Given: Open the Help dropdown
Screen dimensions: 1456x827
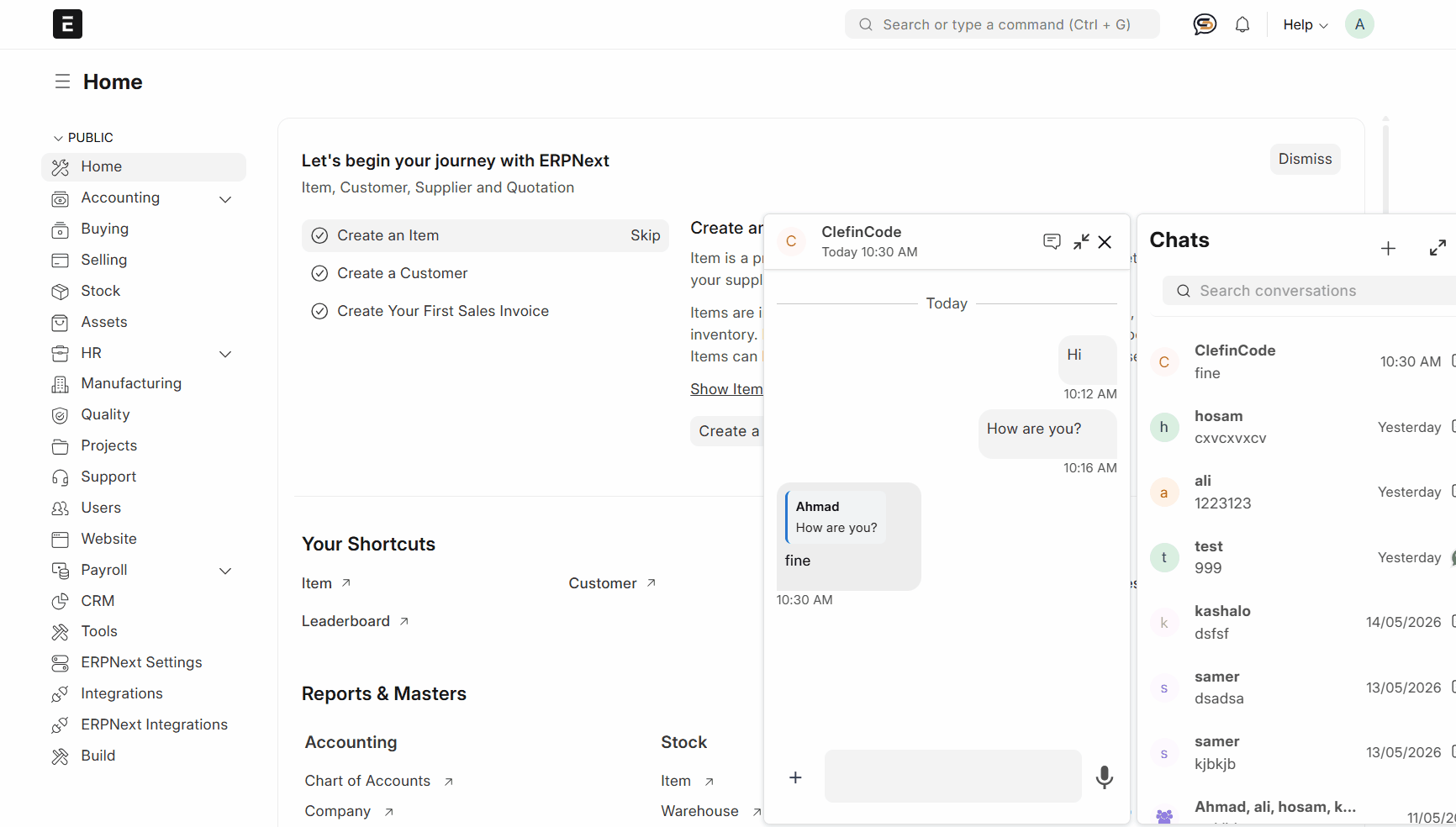Looking at the screenshot, I should (1305, 25).
